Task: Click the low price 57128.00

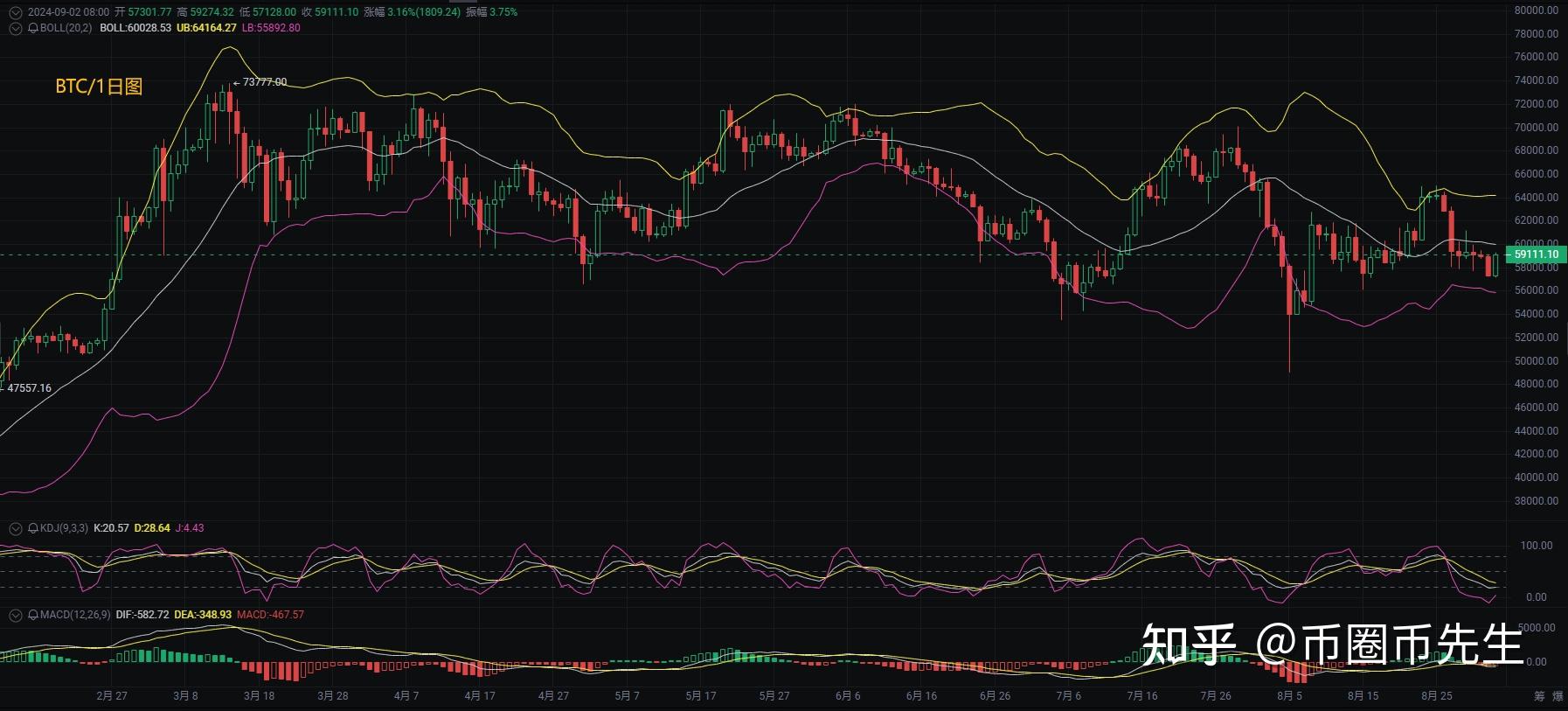Action: point(274,12)
